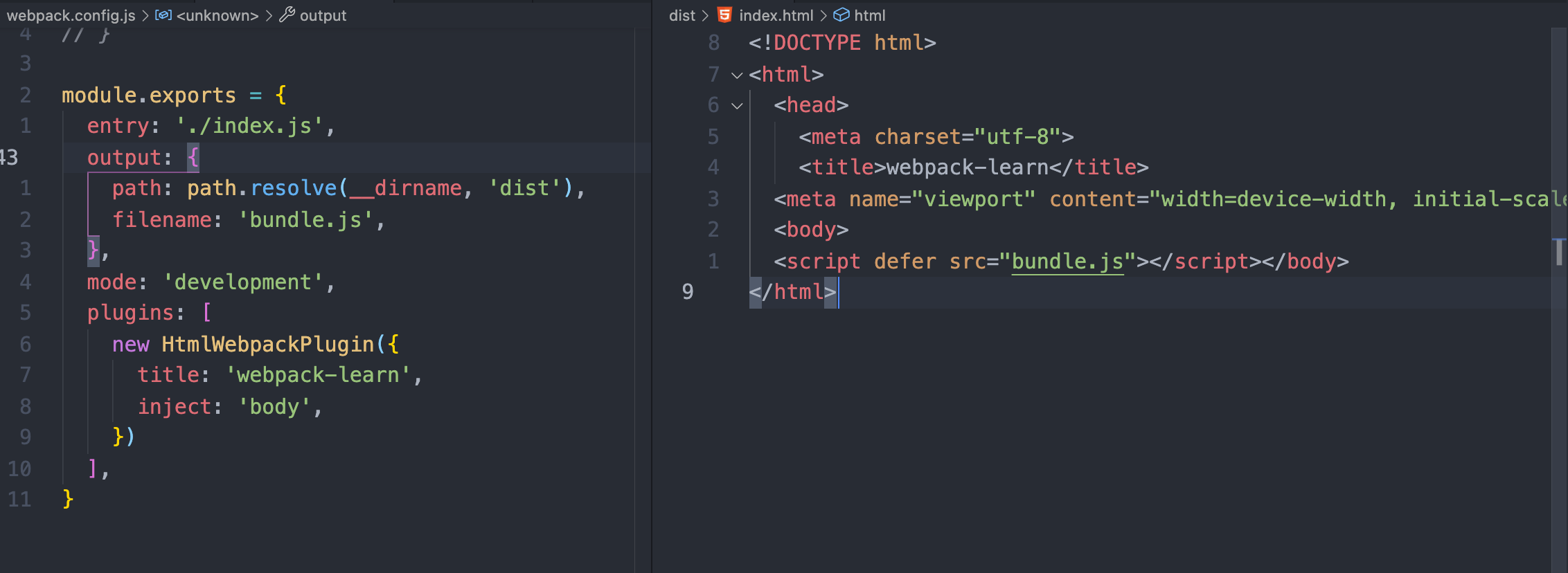Image resolution: width=1568 pixels, height=573 pixels.
Task: Collapse the <html> tag fold chevron
Action: tap(737, 75)
